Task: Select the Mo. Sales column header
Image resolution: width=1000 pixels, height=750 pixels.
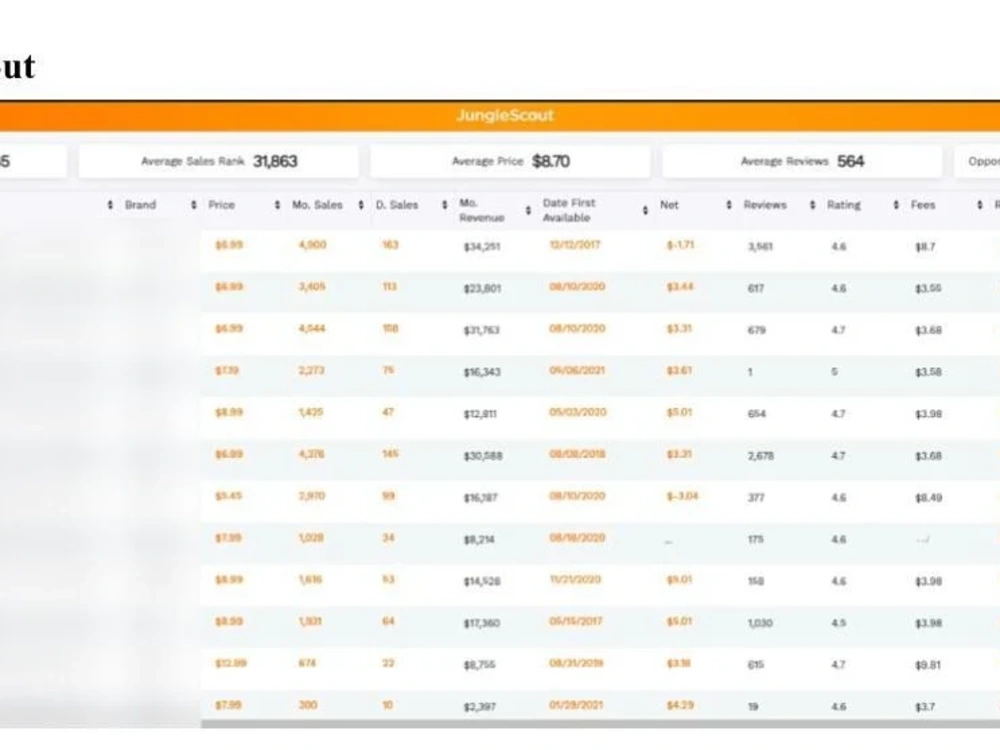Action: pos(317,205)
